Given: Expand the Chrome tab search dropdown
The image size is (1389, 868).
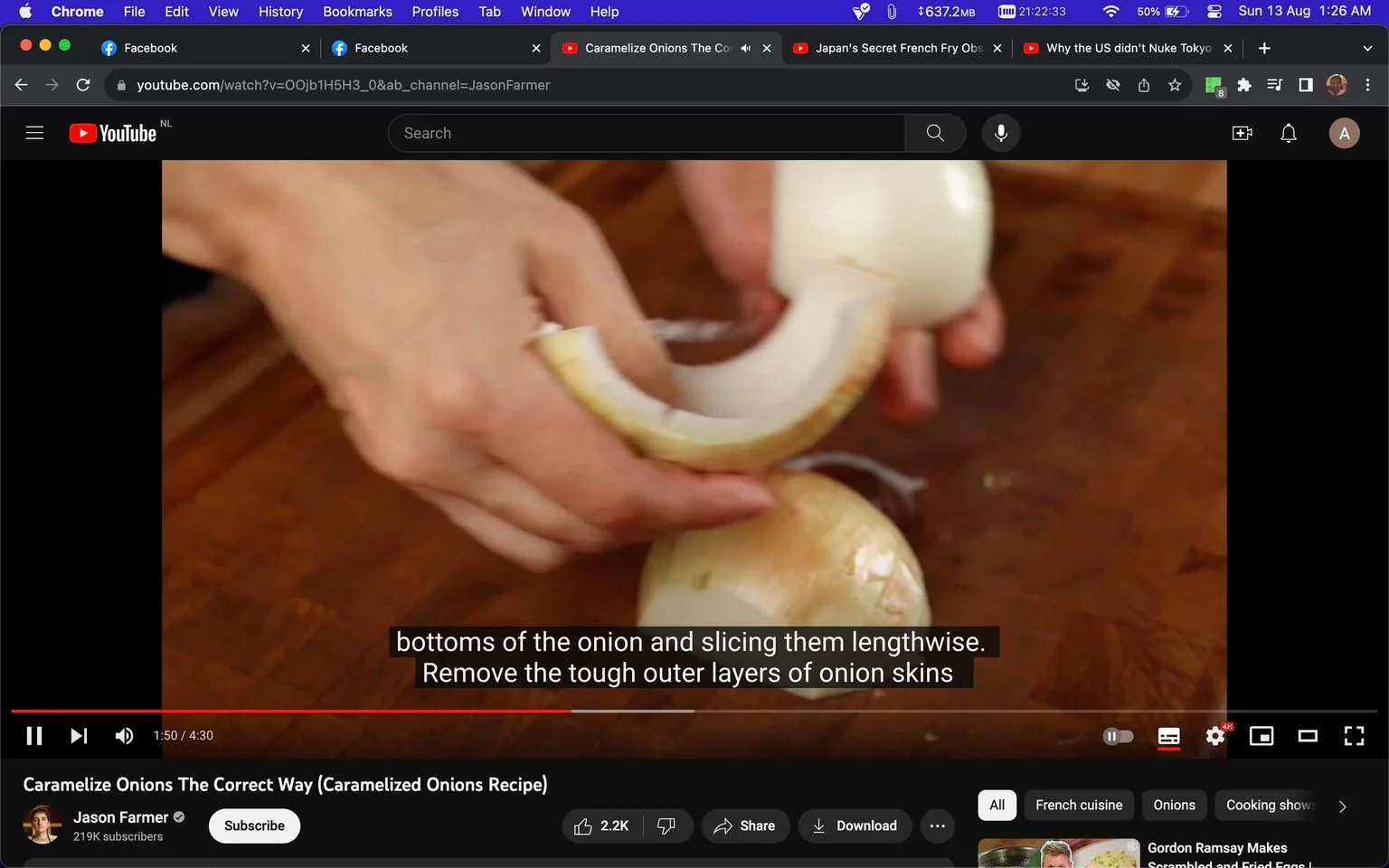Looking at the screenshot, I should click(1367, 48).
